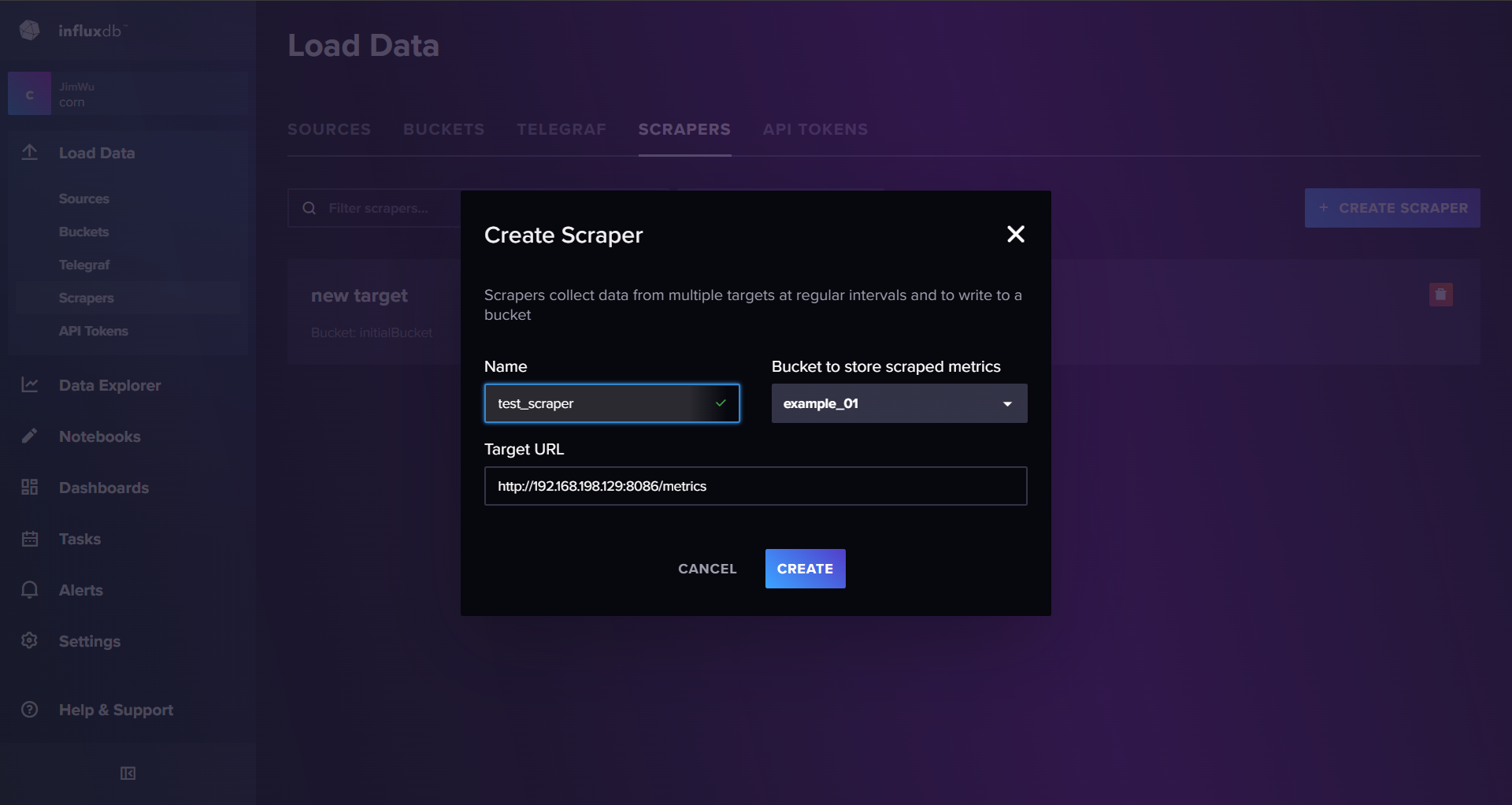The width and height of the screenshot is (1512, 805).
Task: Click the CREATE button in dialog
Action: pos(805,569)
